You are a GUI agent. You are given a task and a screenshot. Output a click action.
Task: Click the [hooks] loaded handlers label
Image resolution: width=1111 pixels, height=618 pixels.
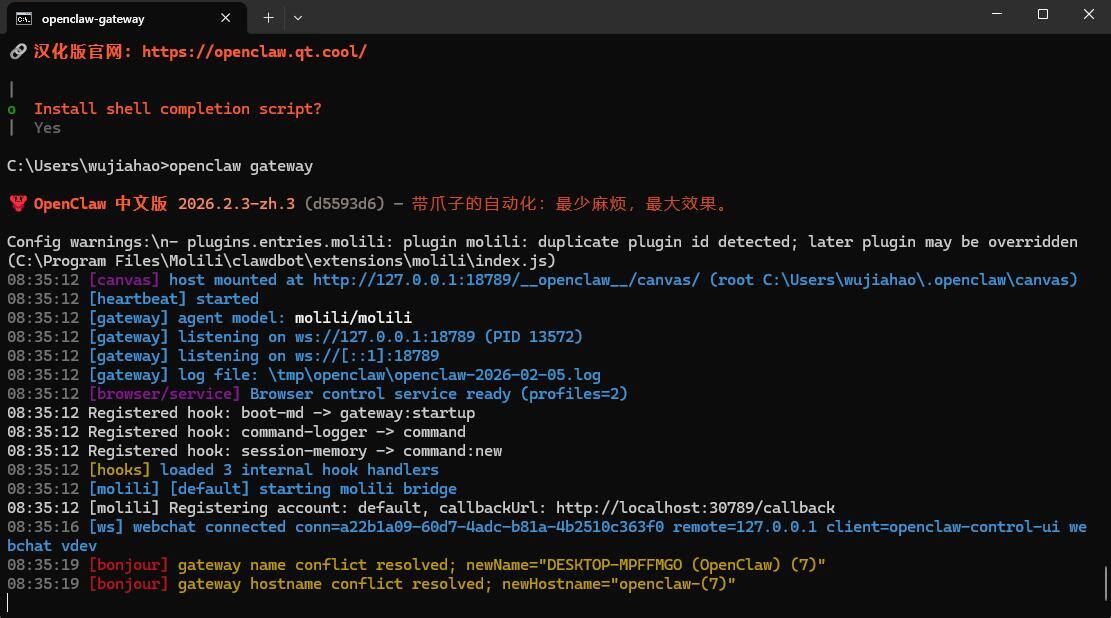[120, 469]
